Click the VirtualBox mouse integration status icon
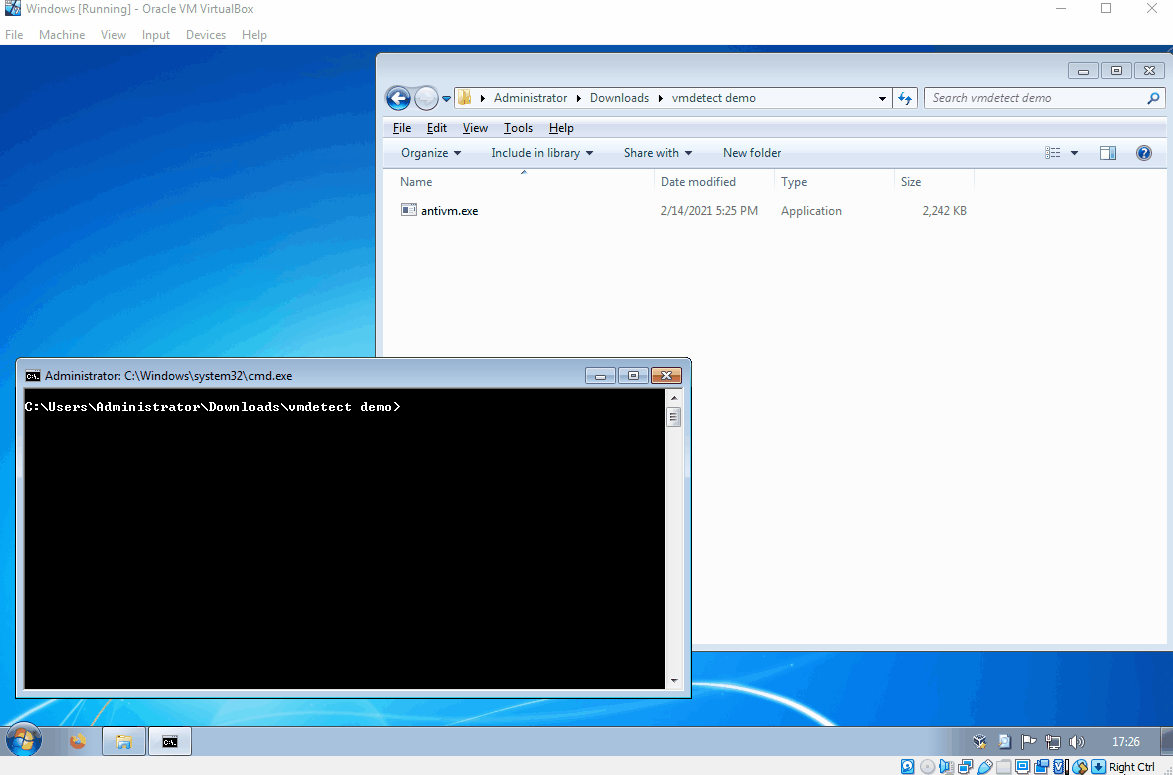 (x=1079, y=766)
